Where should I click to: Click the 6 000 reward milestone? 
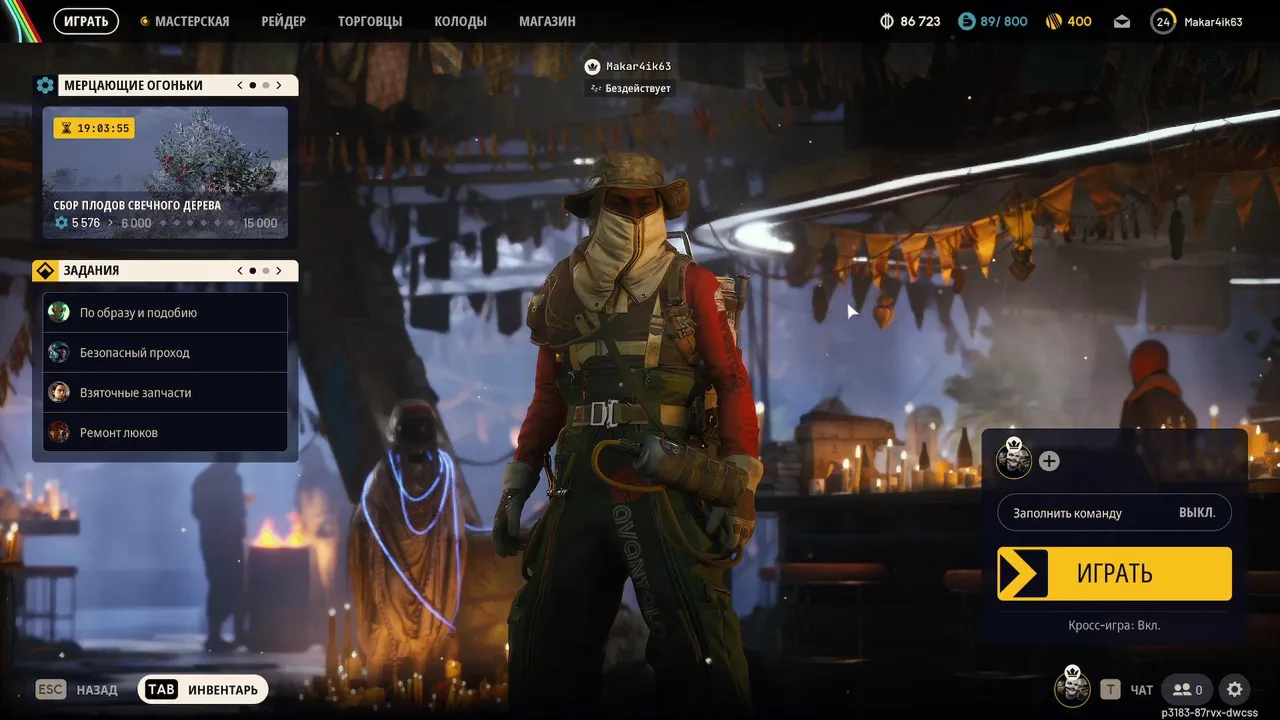[136, 223]
